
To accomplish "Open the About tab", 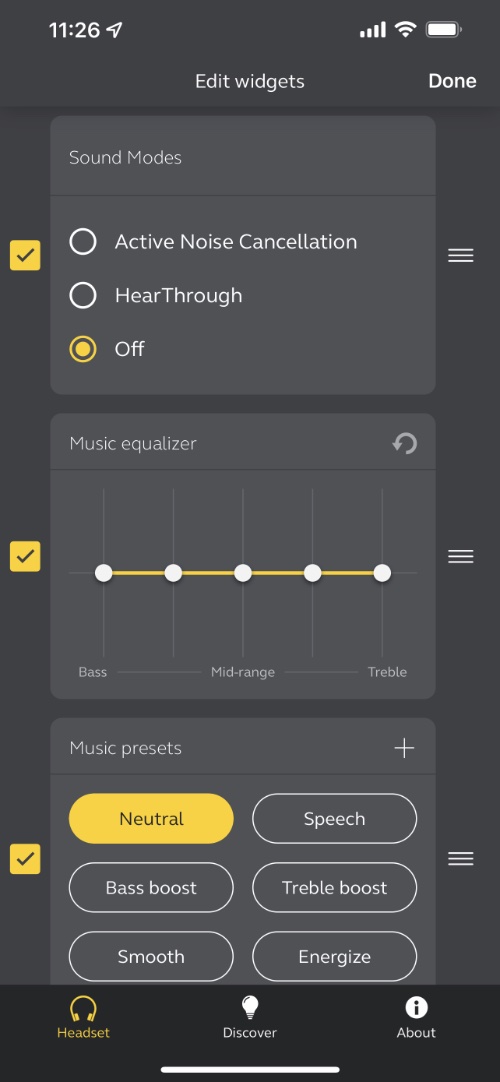I will tap(416, 1017).
